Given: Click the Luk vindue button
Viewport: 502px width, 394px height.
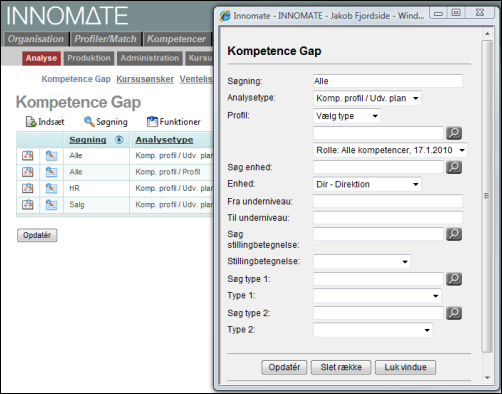Looking at the screenshot, I should click(x=405, y=367).
